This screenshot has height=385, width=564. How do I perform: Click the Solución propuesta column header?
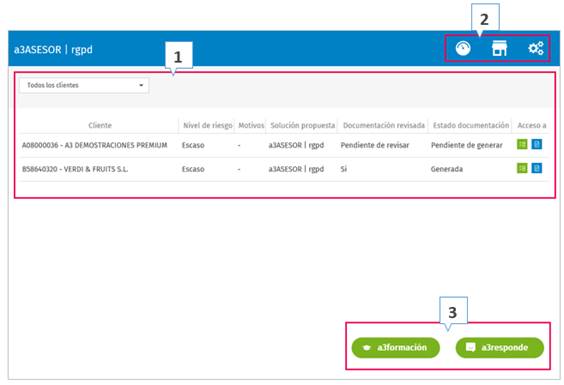coord(303,125)
